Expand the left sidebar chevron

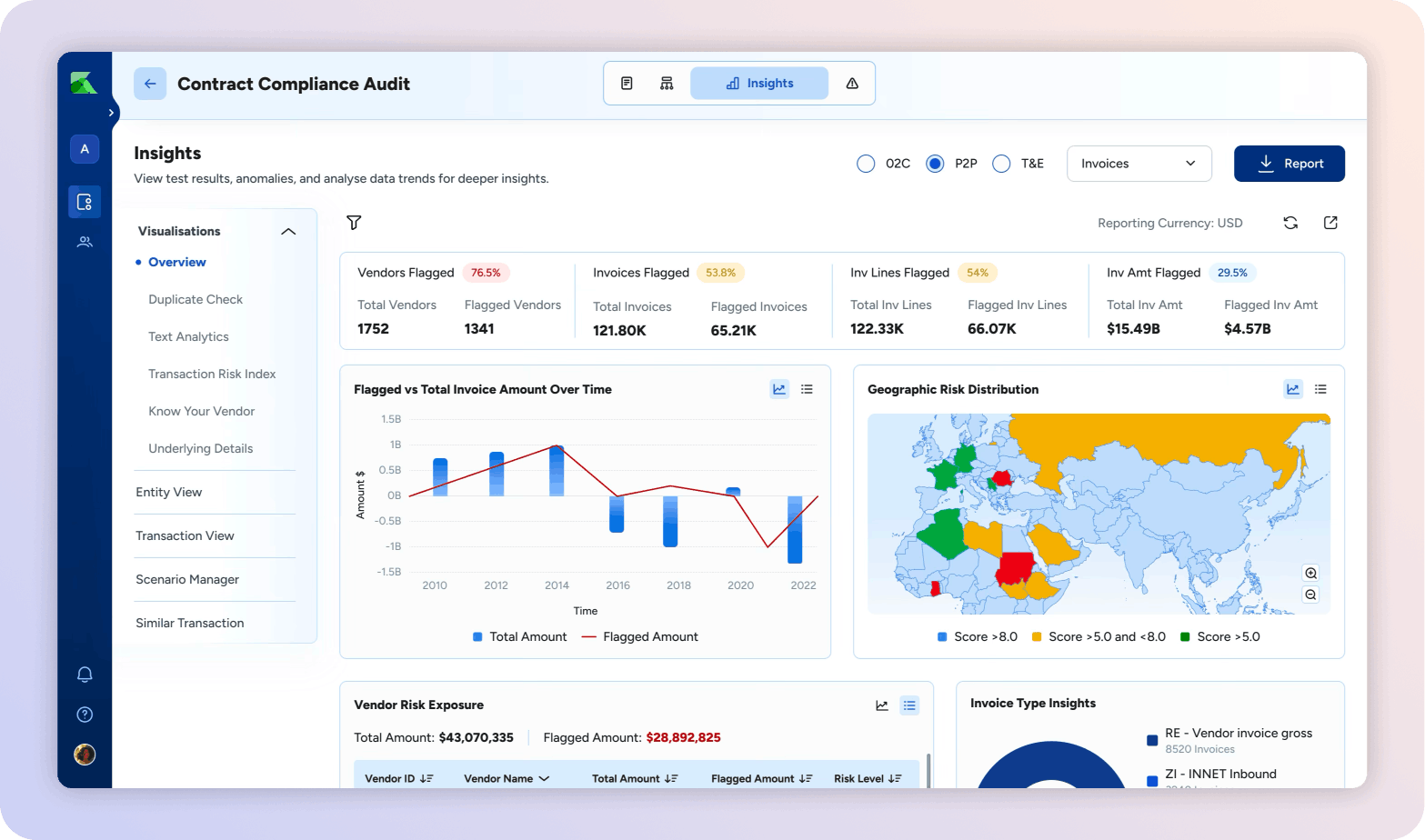pos(111,113)
